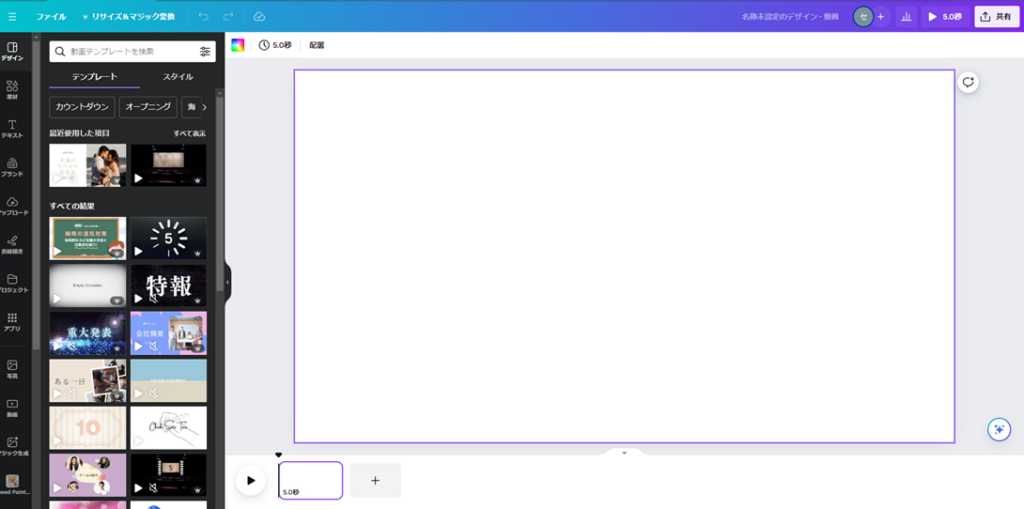Open search filter options in template search
1024x509 pixels.
coord(205,51)
